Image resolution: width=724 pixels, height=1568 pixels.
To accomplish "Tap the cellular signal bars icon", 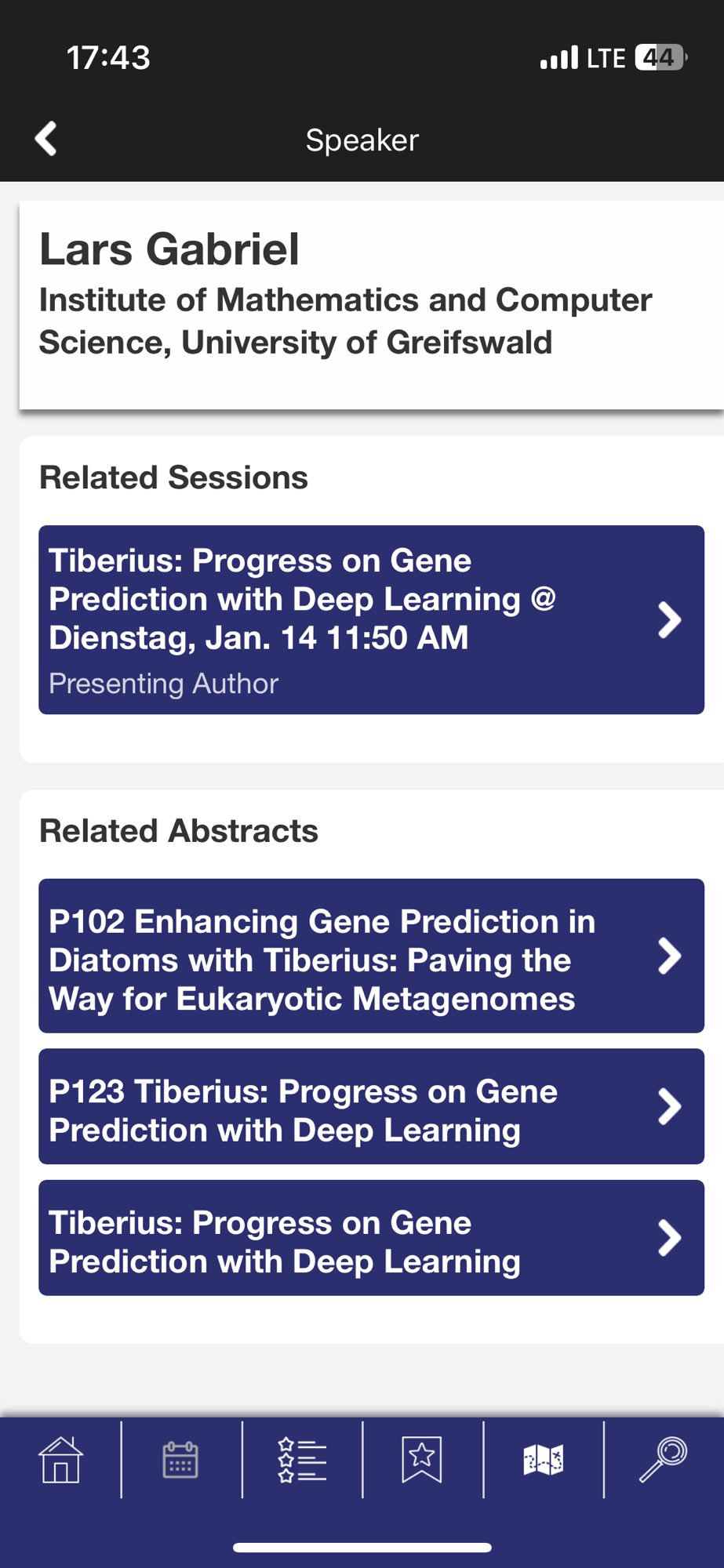I will point(558,58).
